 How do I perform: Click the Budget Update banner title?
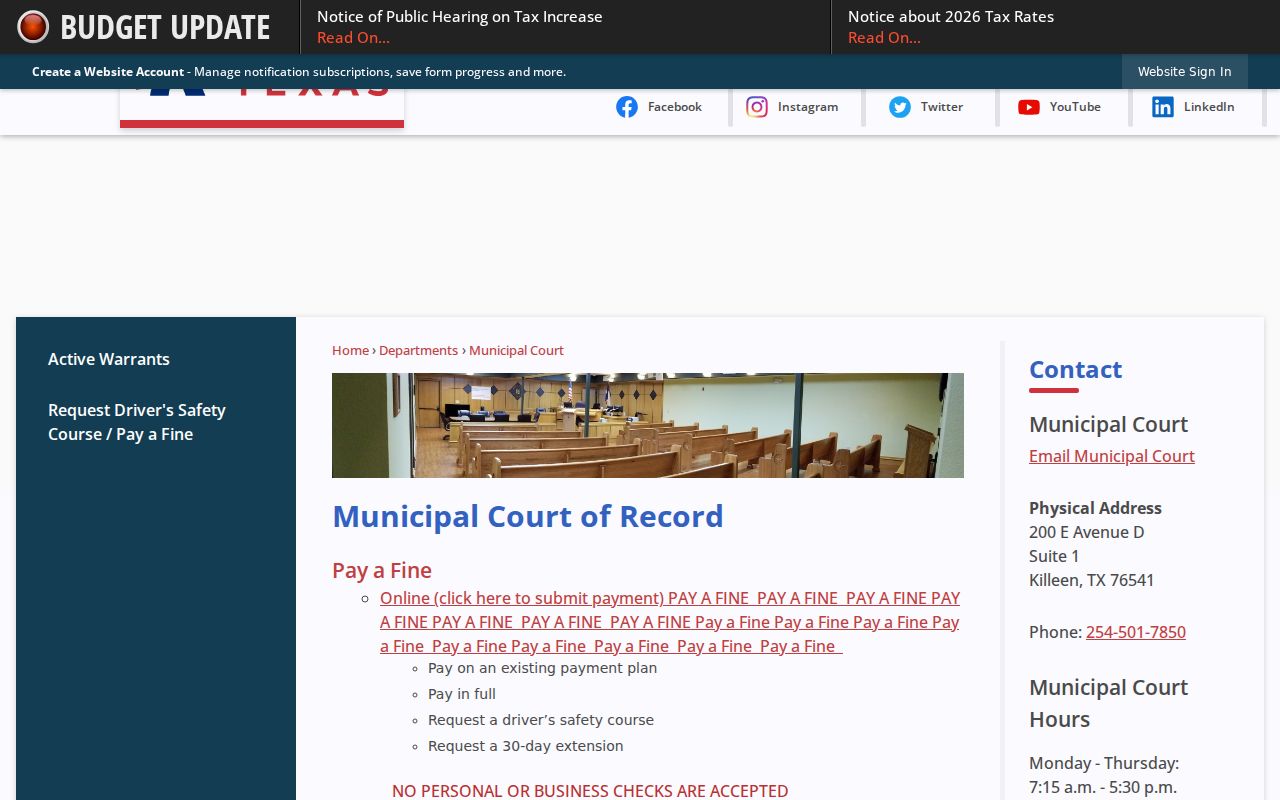[165, 27]
